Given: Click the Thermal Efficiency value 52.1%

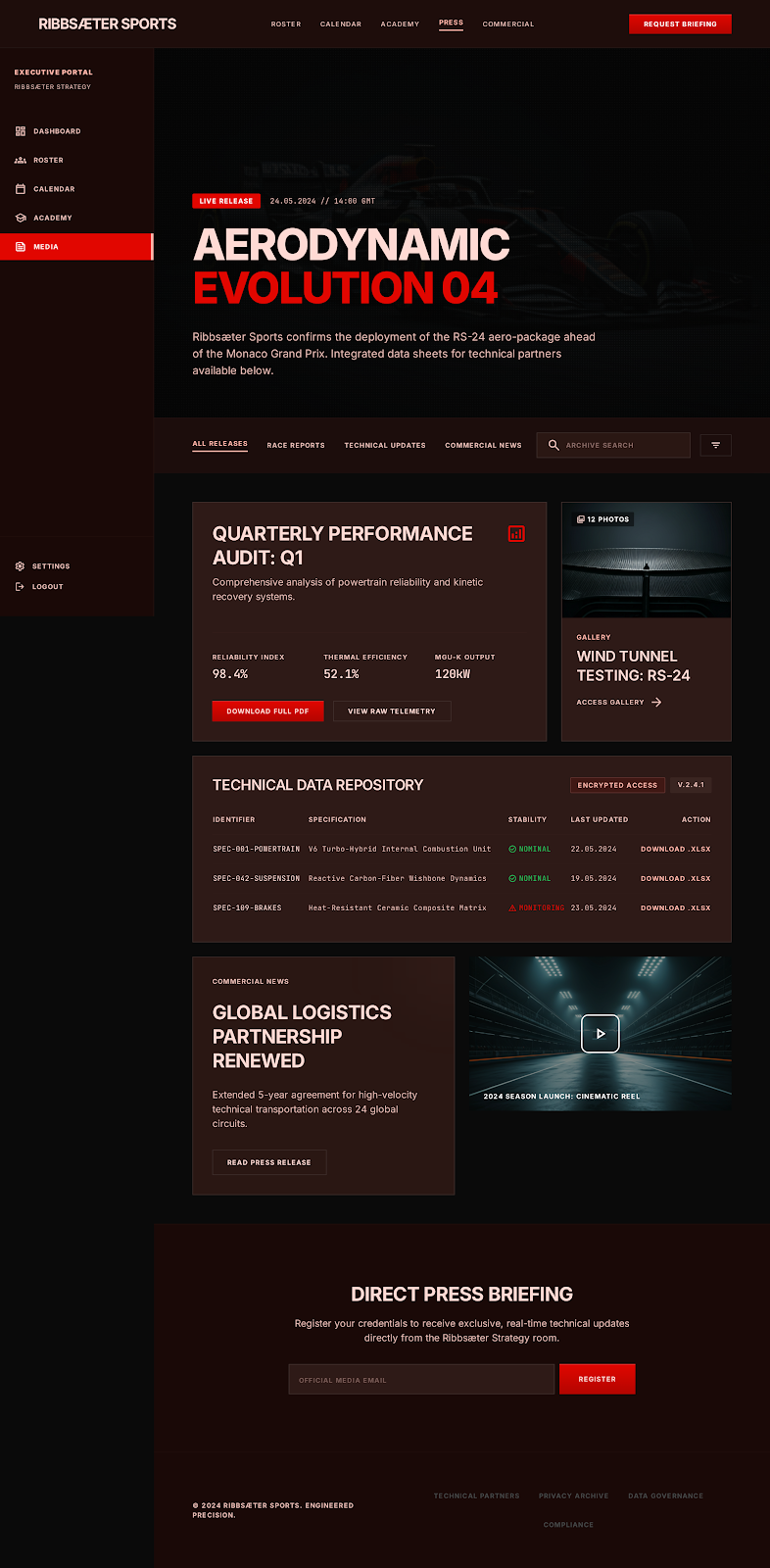Looking at the screenshot, I should tap(341, 674).
